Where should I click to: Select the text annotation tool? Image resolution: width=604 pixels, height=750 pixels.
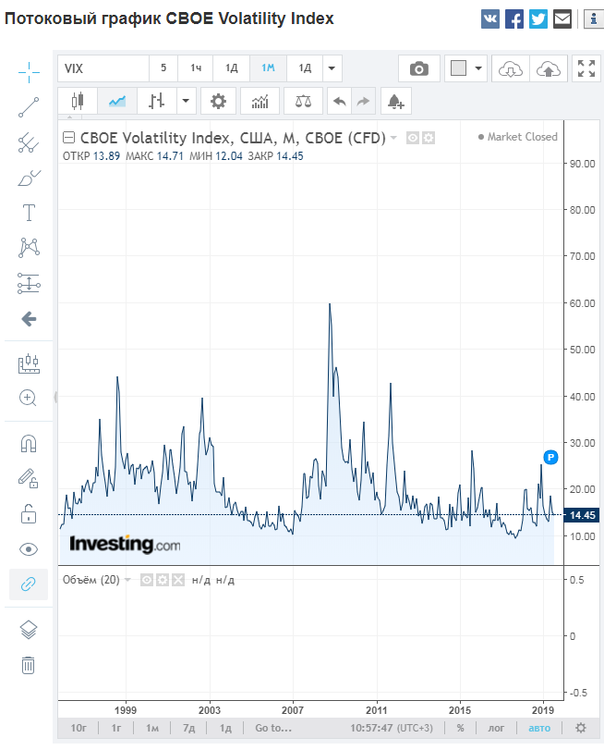click(29, 212)
